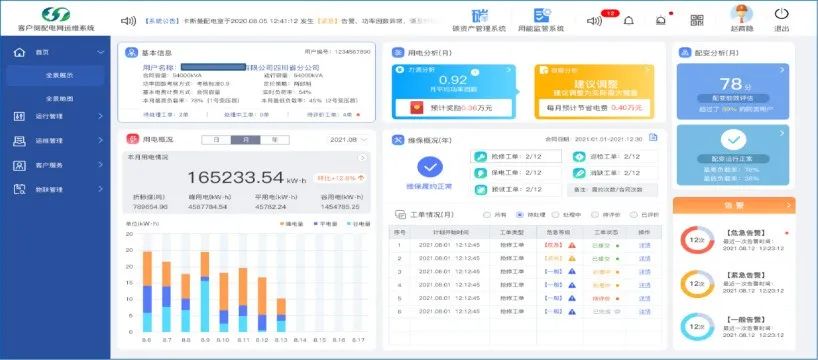
Task: Click the alarm light icon with red dot
Action: click(660, 20)
